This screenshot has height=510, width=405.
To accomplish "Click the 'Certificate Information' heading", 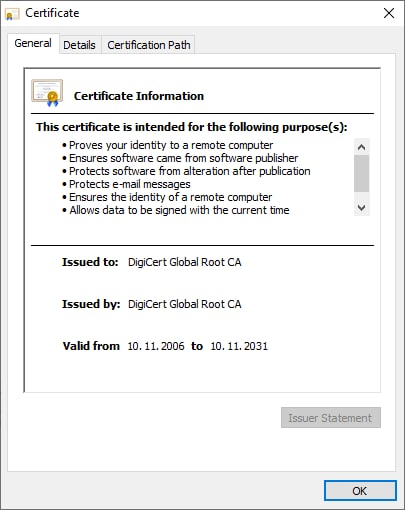I will click(x=139, y=96).
